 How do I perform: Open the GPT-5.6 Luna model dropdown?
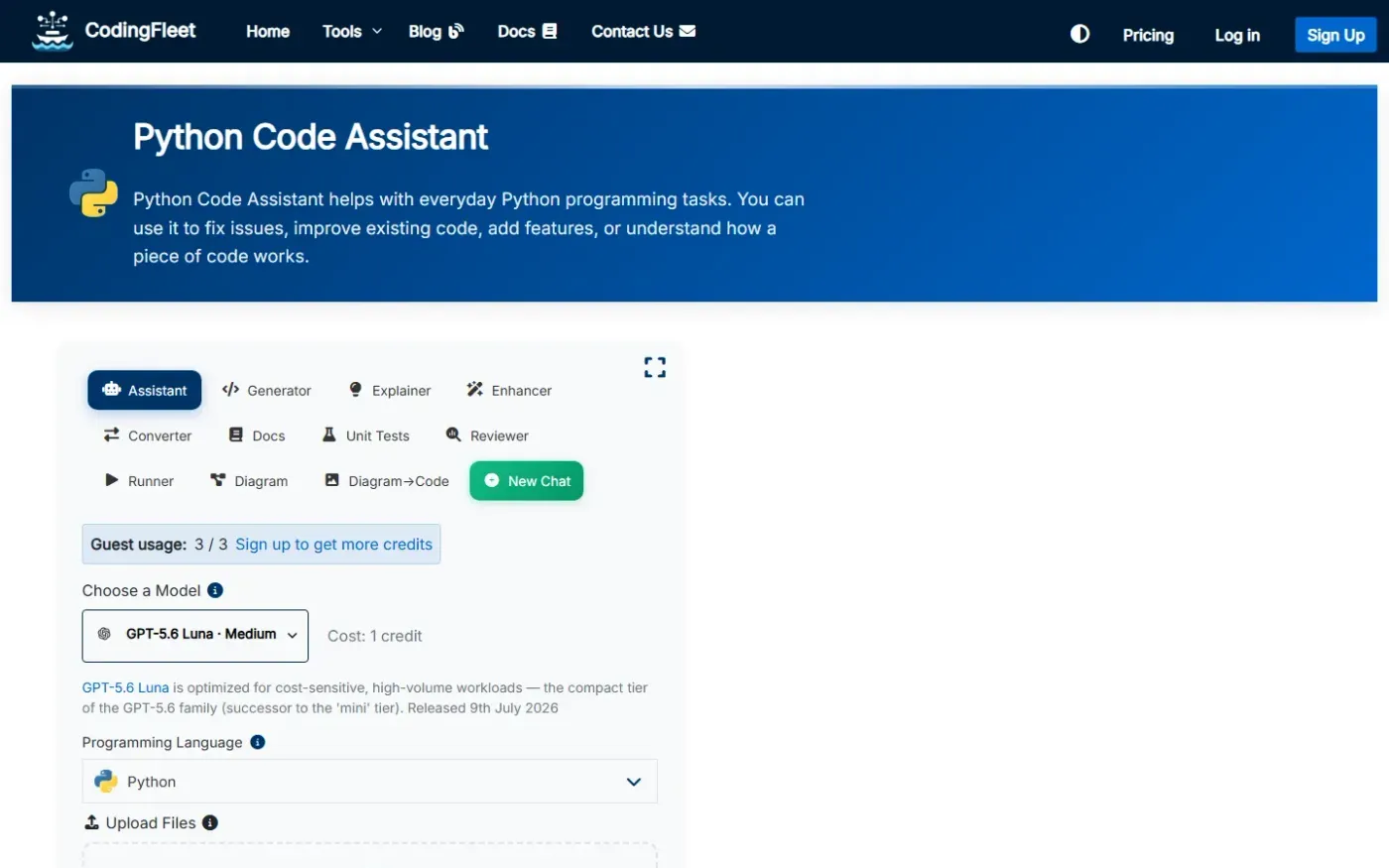(195, 636)
